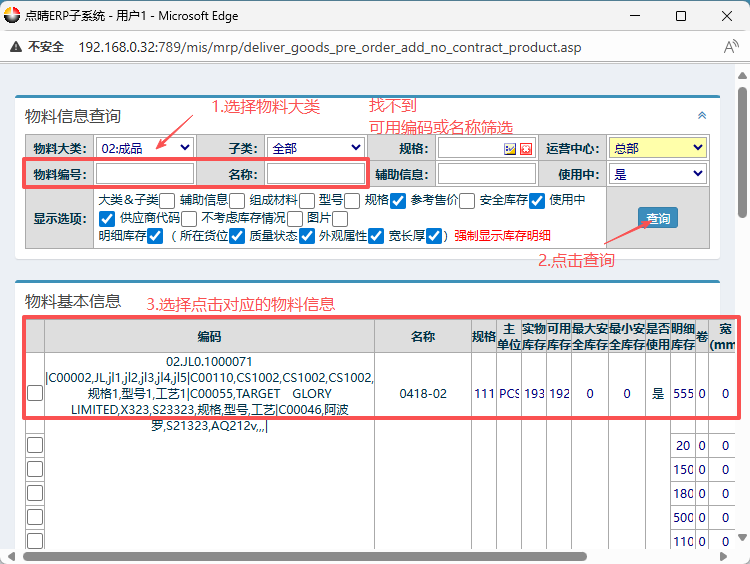
Task: Click the 不安全 warning icon in address bar
Action: tap(18, 48)
